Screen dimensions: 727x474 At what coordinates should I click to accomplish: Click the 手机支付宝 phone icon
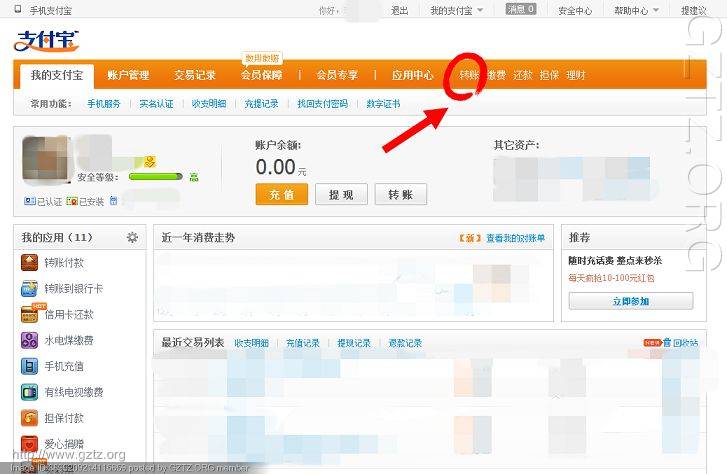click(18, 9)
